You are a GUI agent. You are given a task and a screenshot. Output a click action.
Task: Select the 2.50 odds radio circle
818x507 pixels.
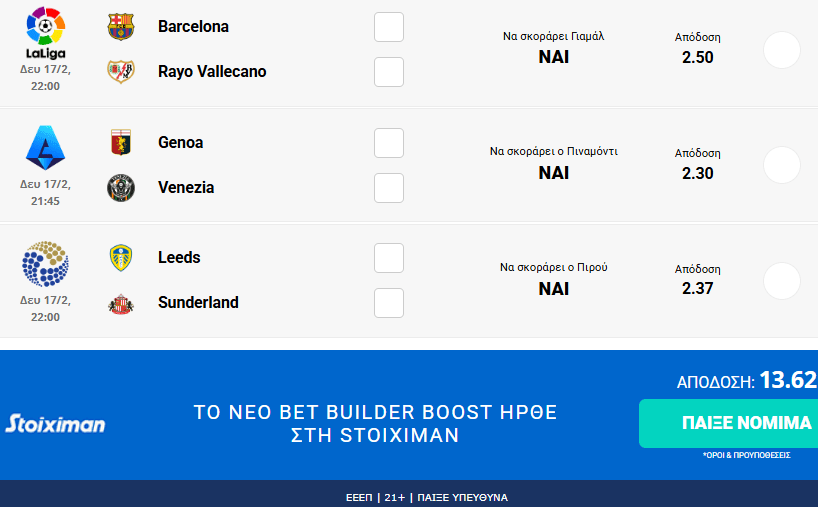click(x=781, y=50)
